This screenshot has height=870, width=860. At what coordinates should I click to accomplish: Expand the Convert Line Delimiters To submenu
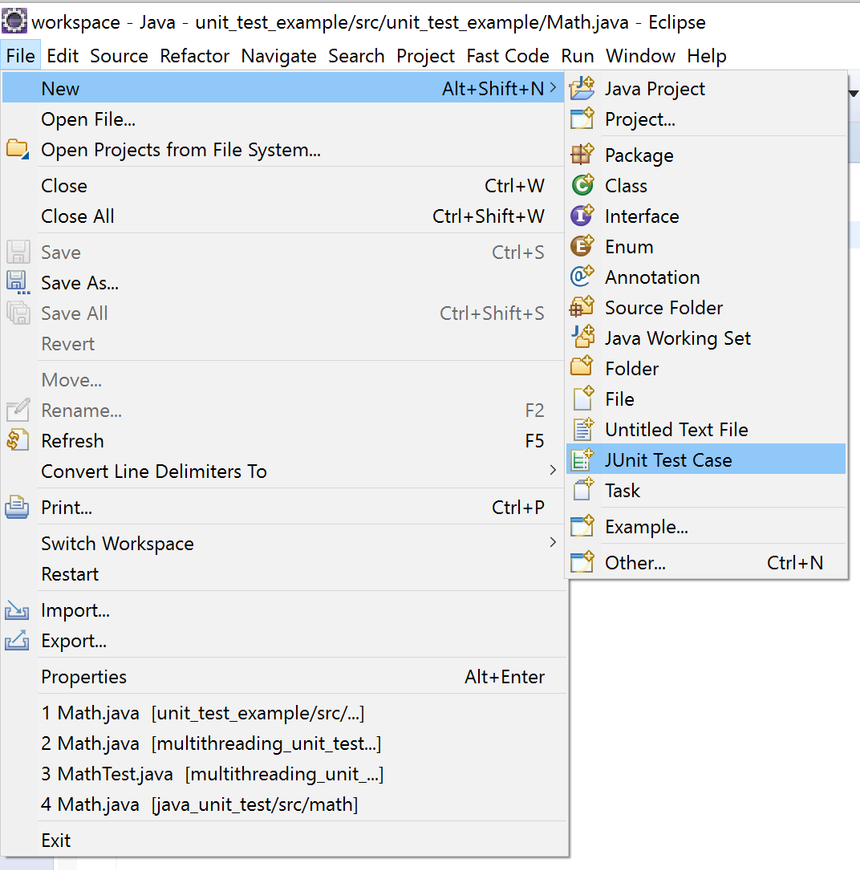553,471
